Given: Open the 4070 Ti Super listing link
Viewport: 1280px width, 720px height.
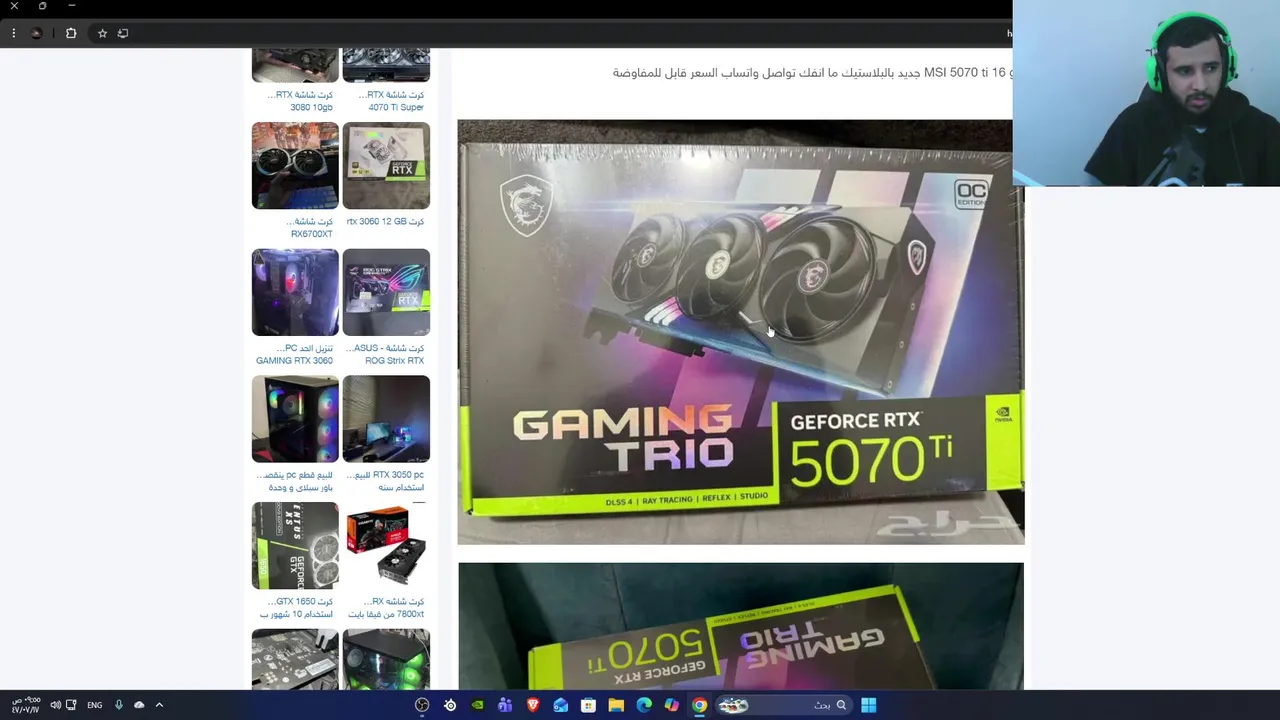Looking at the screenshot, I should point(392,101).
